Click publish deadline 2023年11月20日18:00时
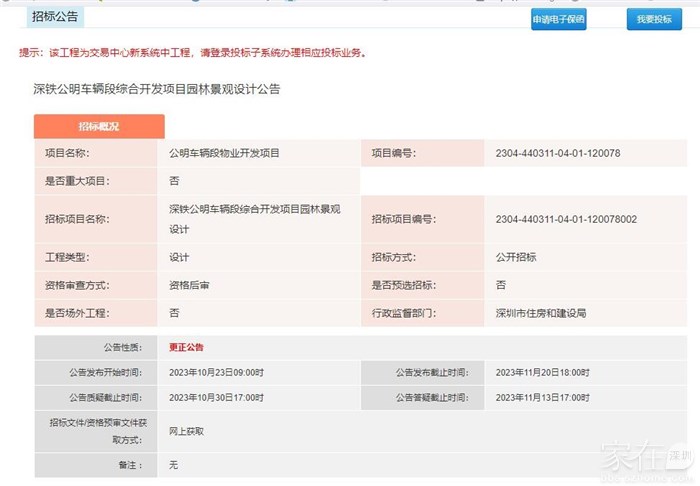This screenshot has width=700, height=486. (x=542, y=372)
